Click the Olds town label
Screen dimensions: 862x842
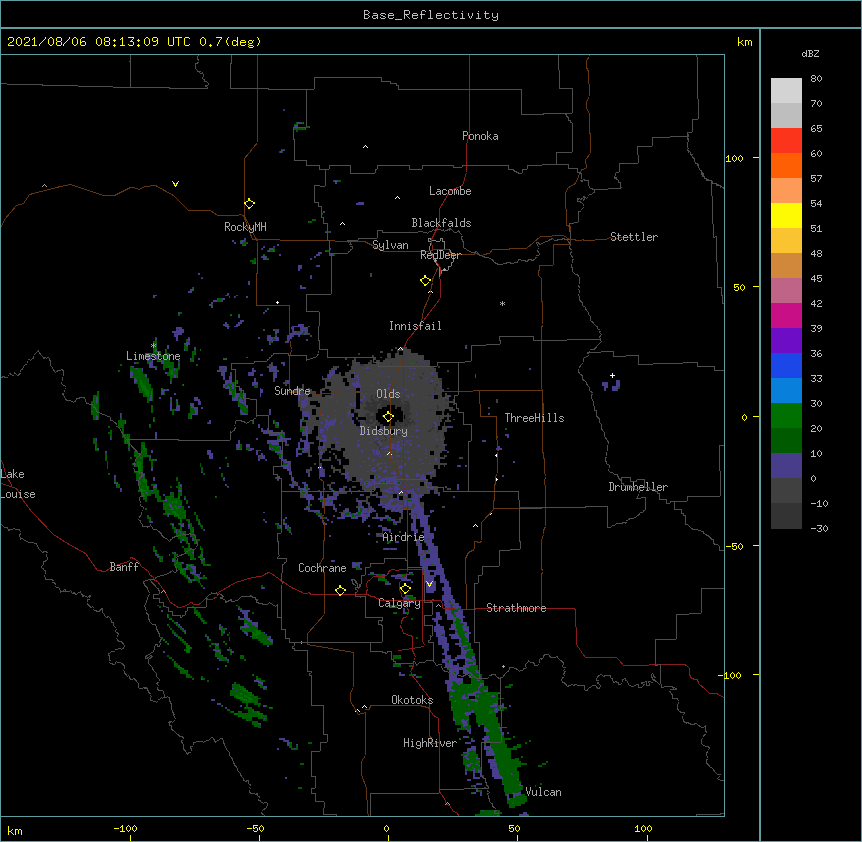click(x=388, y=394)
